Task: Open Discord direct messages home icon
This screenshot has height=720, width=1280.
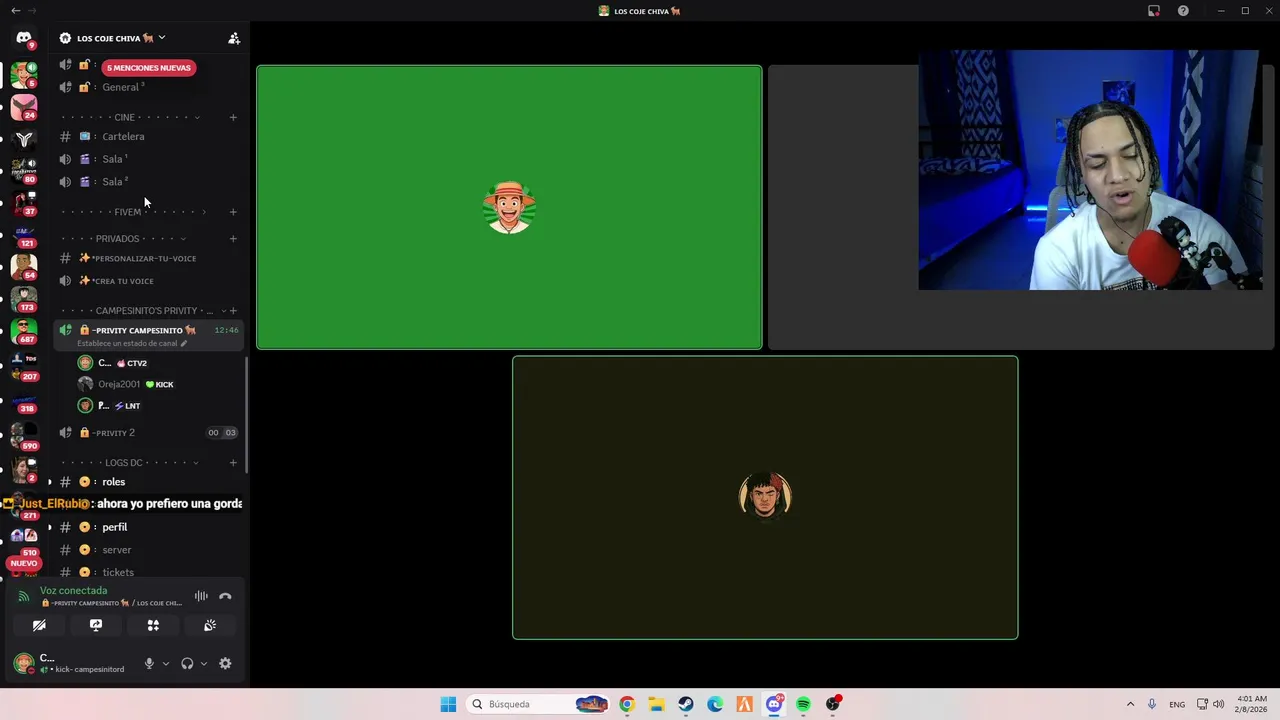Action: 23,38
